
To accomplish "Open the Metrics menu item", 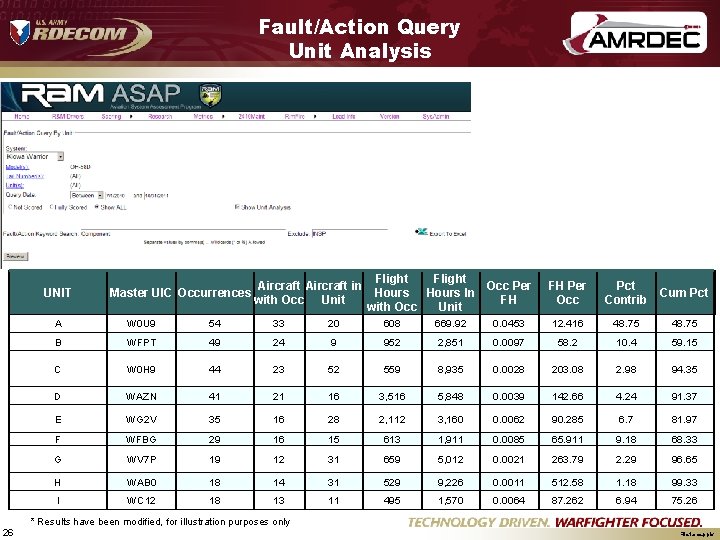I will pyautogui.click(x=203, y=117).
